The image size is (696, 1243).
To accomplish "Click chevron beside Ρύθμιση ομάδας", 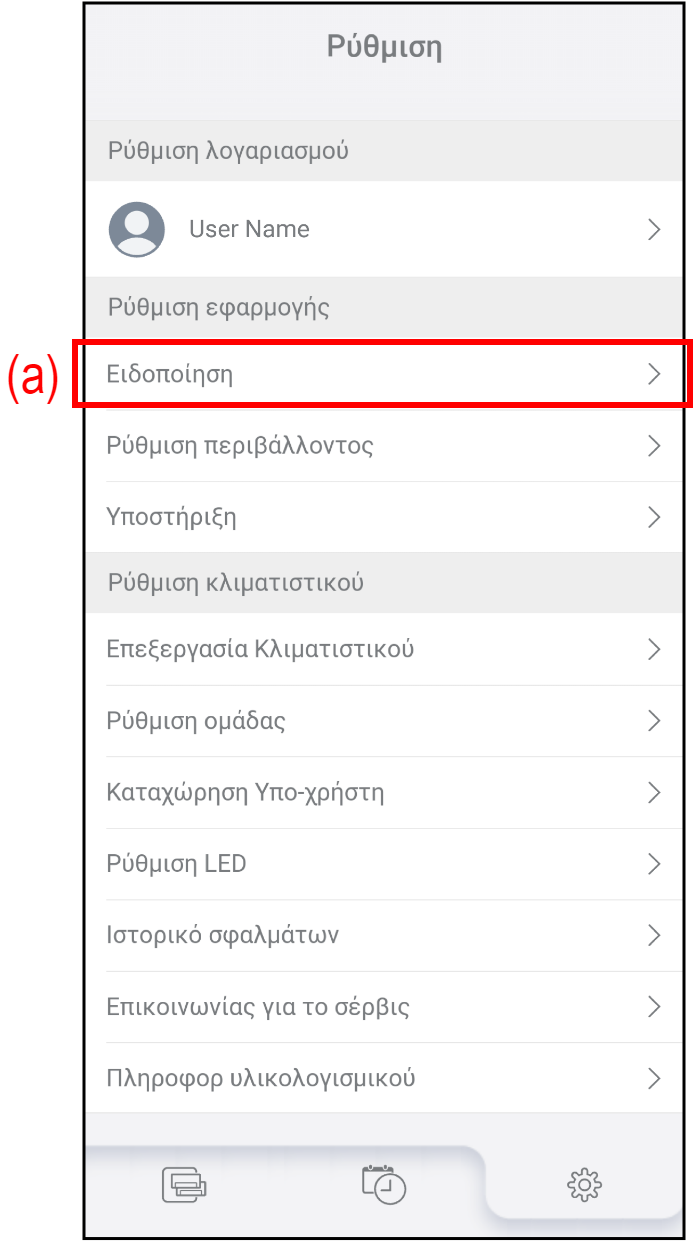I will pos(654,721).
